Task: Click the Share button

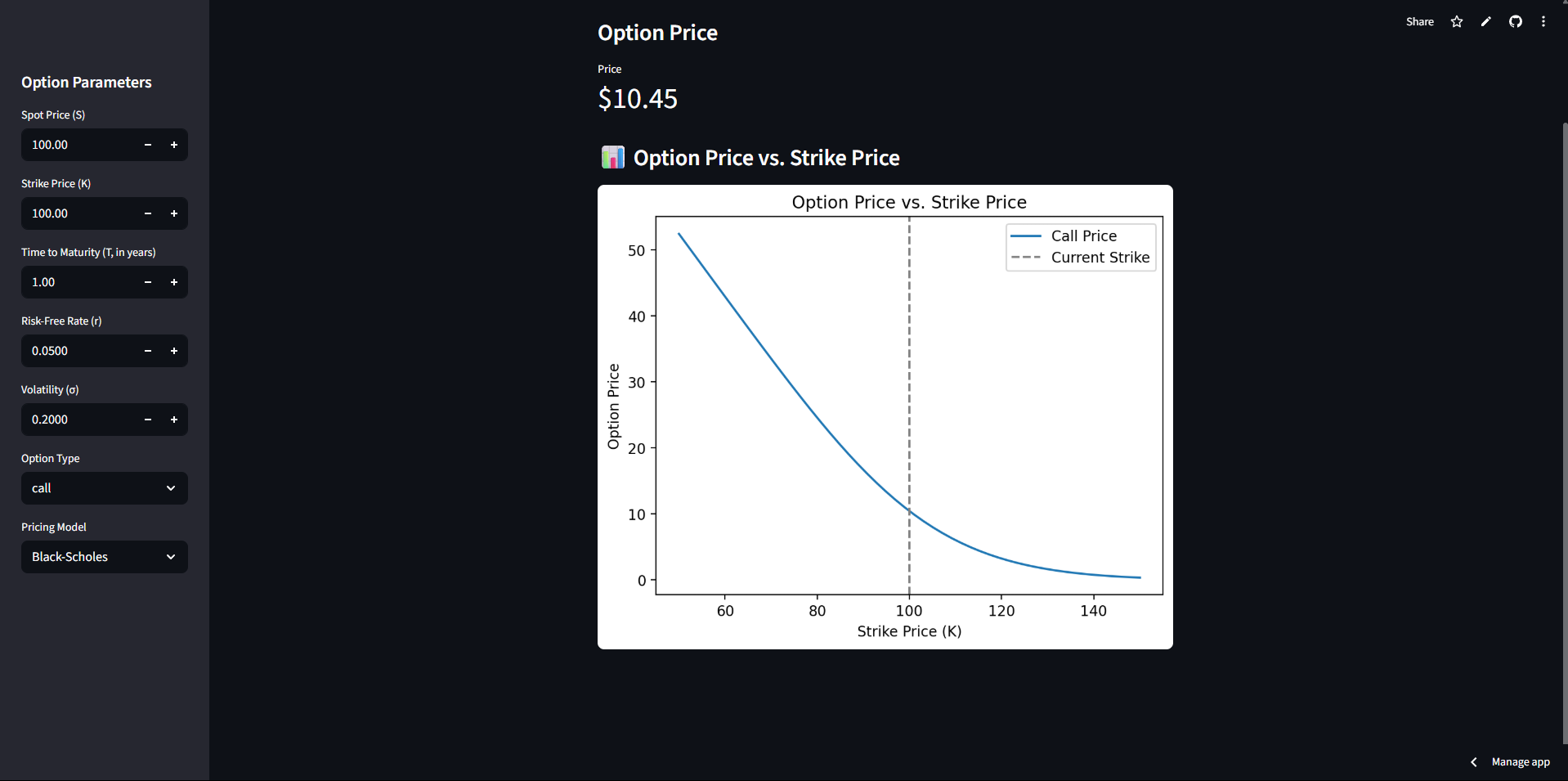Action: point(1419,21)
